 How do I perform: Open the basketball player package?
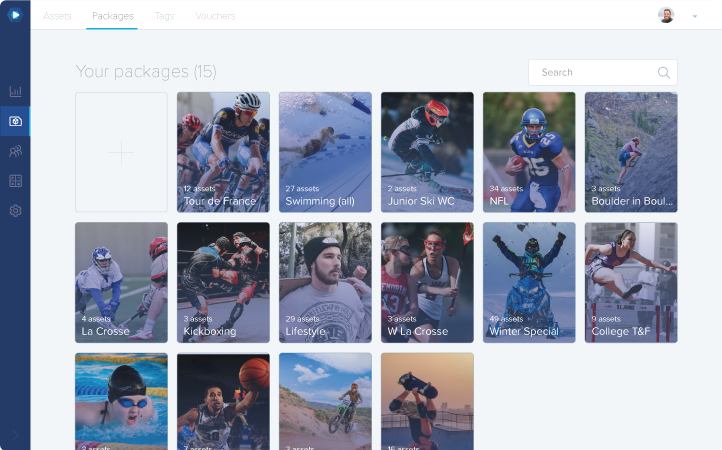pyautogui.click(x=223, y=401)
